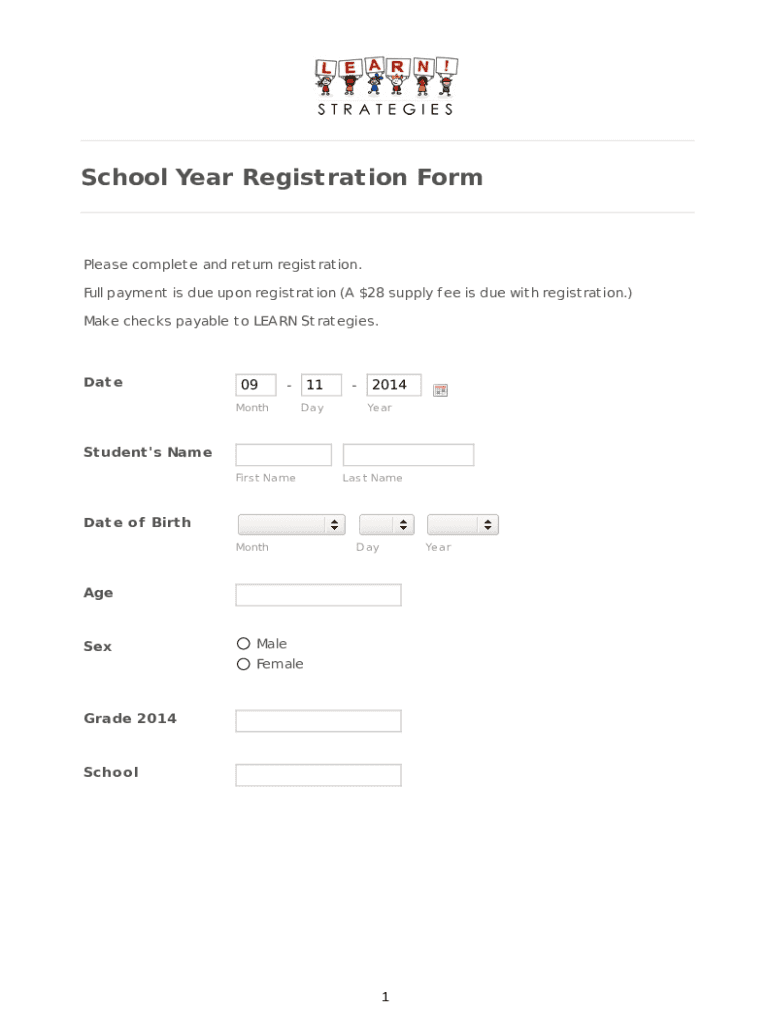This screenshot has height=1024, width=770.
Task: Click the Date Year field showing 2014
Action: tap(393, 385)
